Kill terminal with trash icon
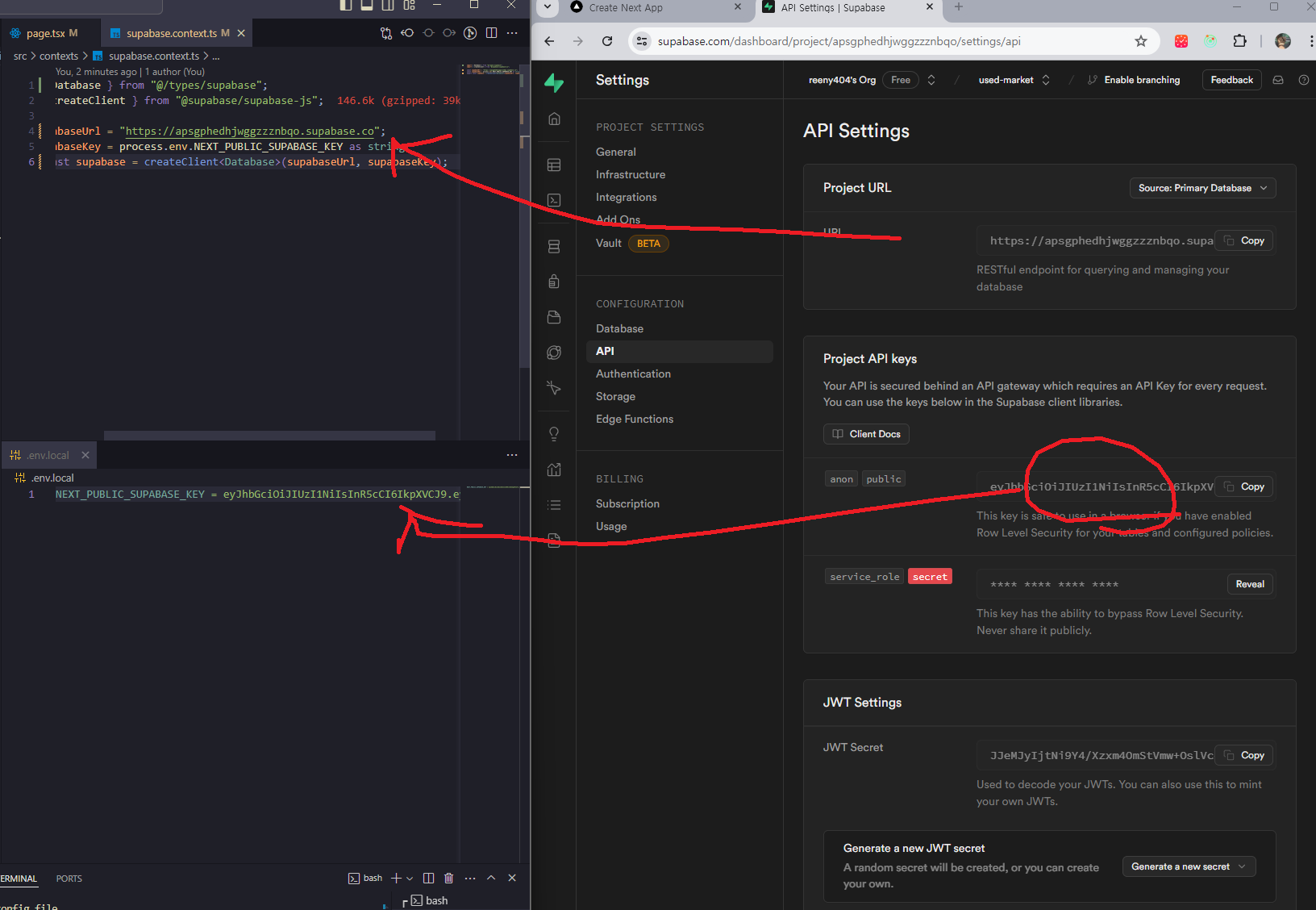The image size is (1316, 910). [449, 878]
